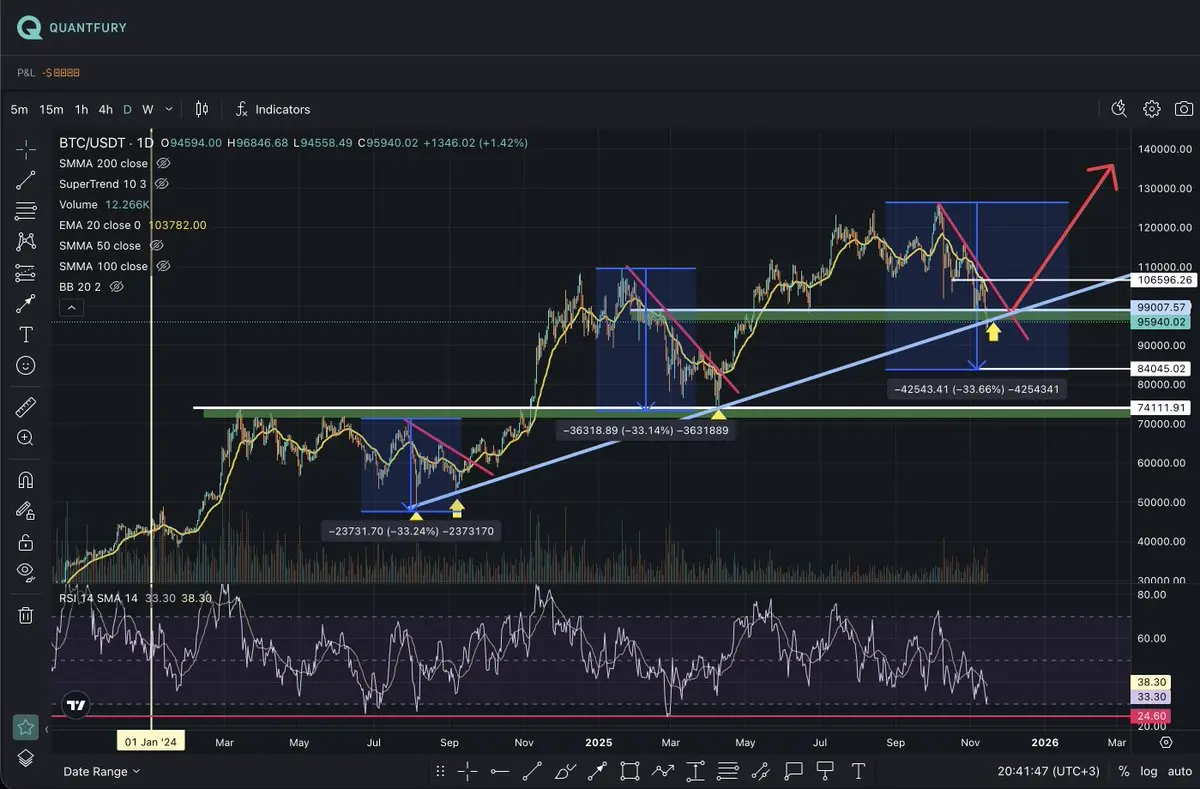
Task: Select the horizontal line tool in bottom toolbar
Action: click(x=500, y=771)
